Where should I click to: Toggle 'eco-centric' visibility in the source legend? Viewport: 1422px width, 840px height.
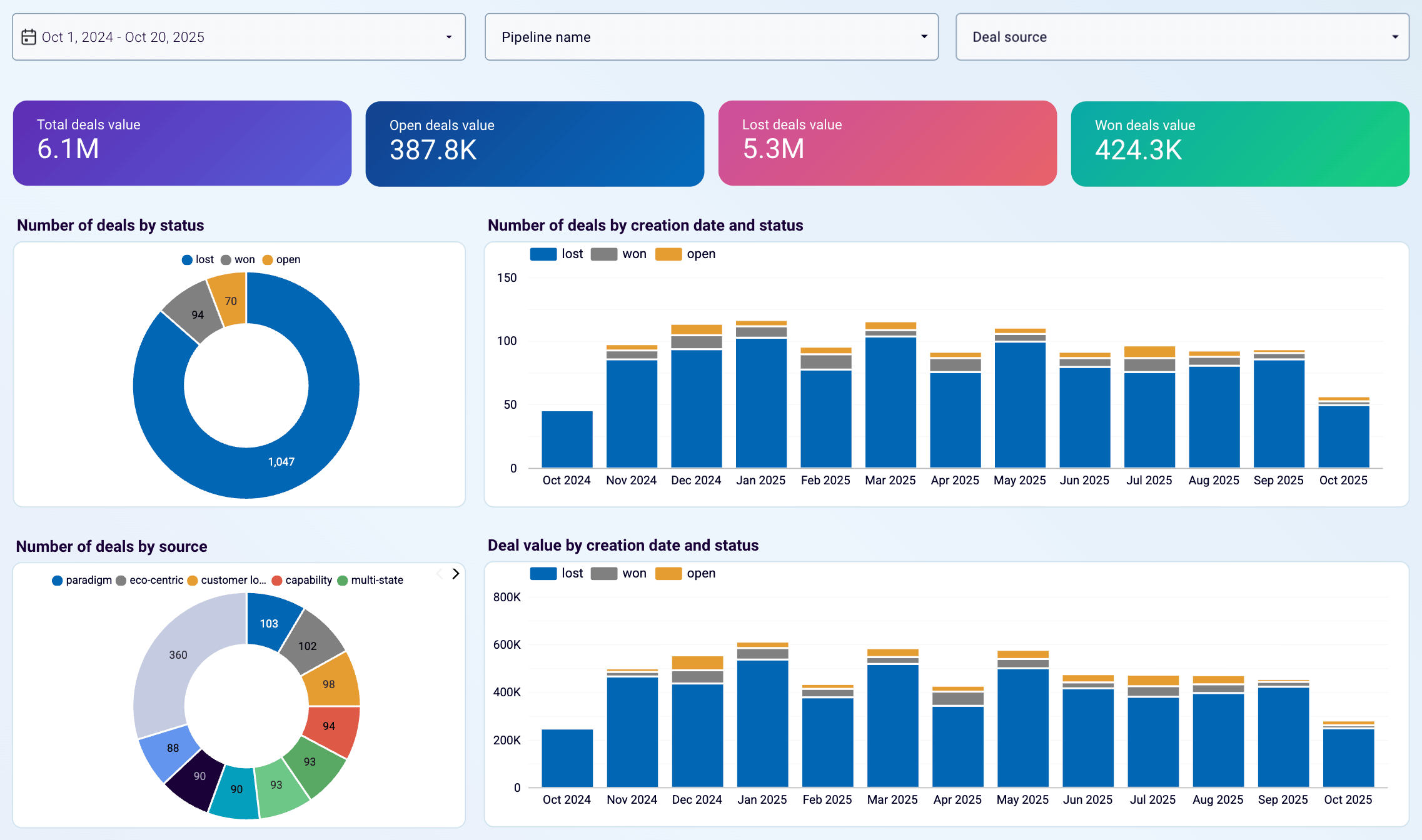[x=120, y=580]
